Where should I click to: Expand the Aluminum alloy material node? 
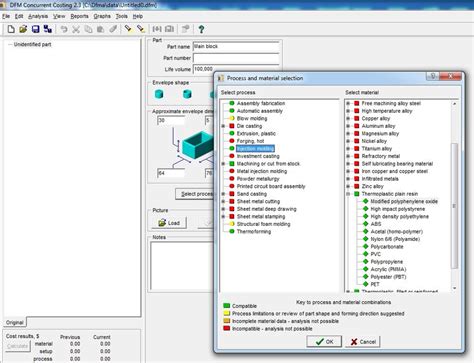[348, 126]
